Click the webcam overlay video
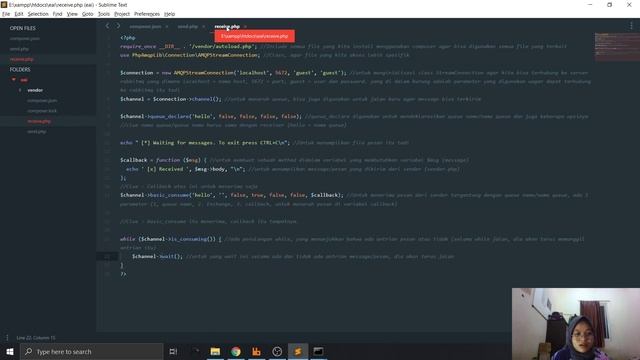 [576, 324]
